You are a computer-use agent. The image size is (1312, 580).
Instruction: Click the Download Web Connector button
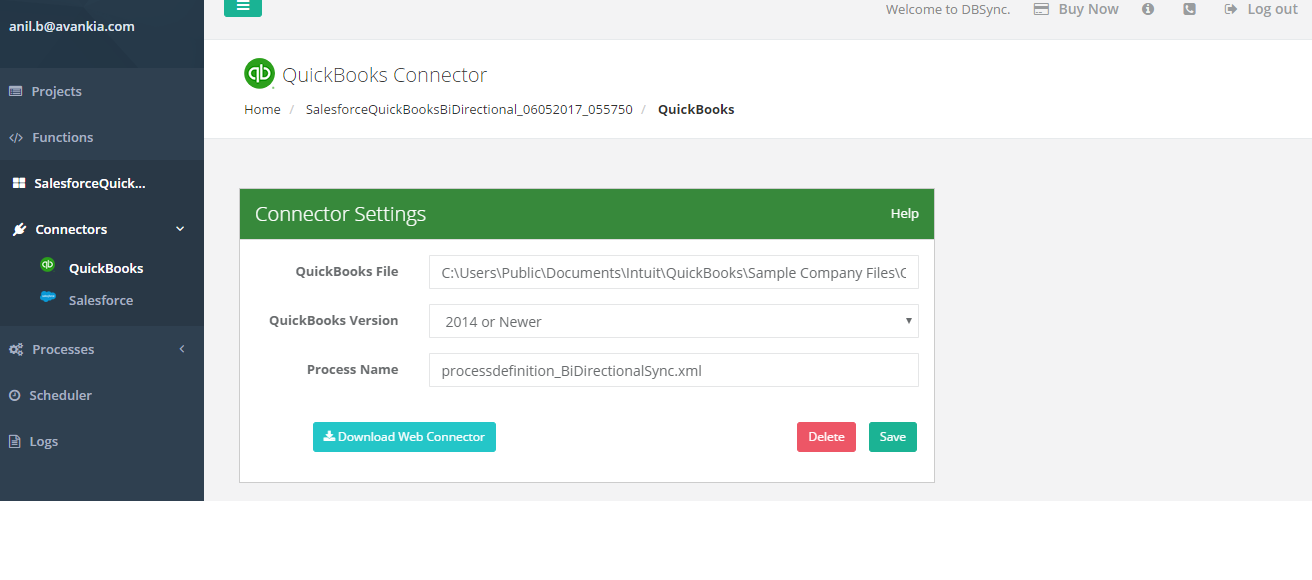point(404,437)
